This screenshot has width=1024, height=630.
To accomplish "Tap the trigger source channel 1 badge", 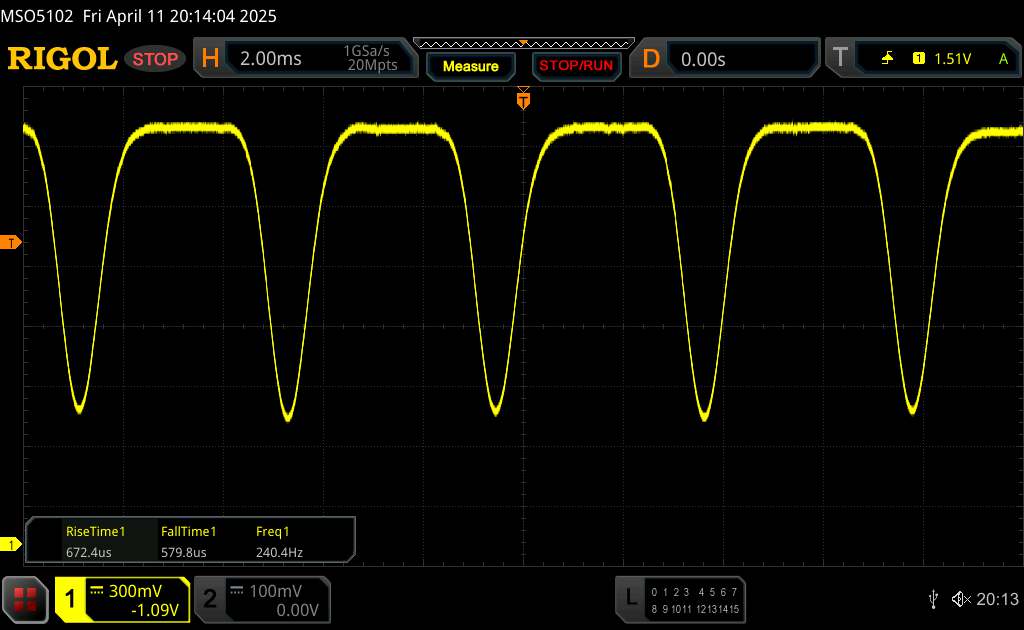I will 918,59.
